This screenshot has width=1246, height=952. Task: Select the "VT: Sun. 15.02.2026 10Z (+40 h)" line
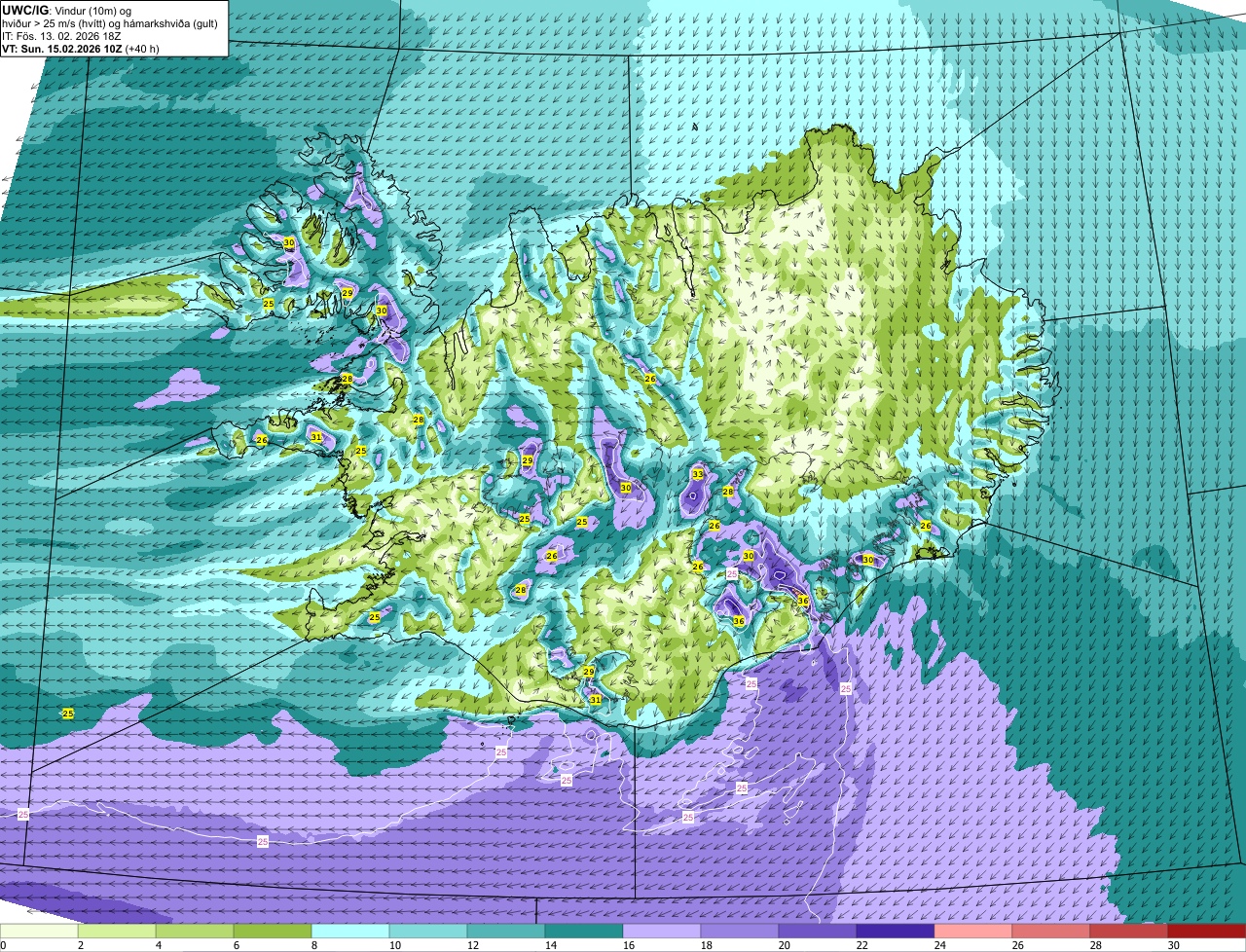coord(81,49)
